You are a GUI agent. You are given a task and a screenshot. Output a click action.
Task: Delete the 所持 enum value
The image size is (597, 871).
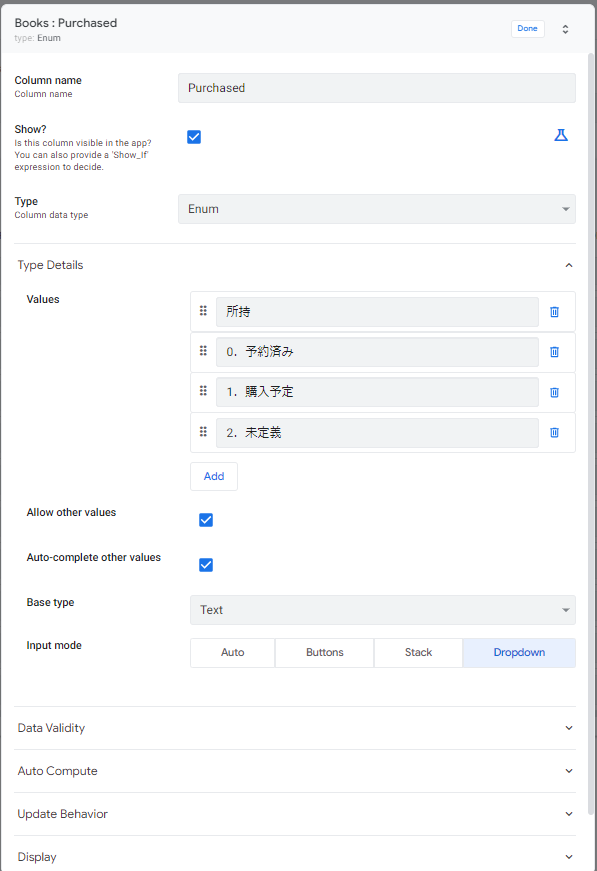554,312
